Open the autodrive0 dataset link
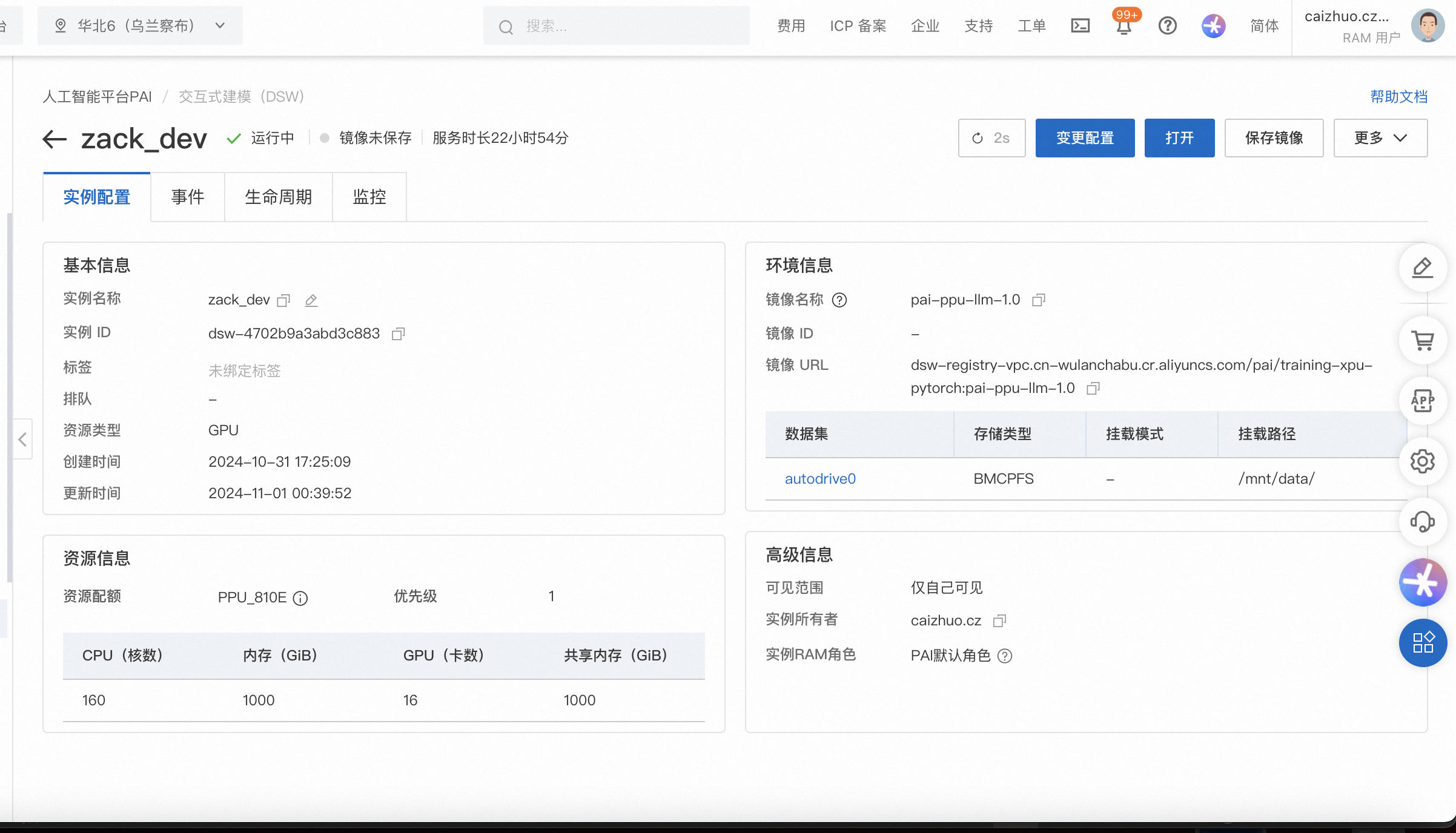 (x=820, y=479)
